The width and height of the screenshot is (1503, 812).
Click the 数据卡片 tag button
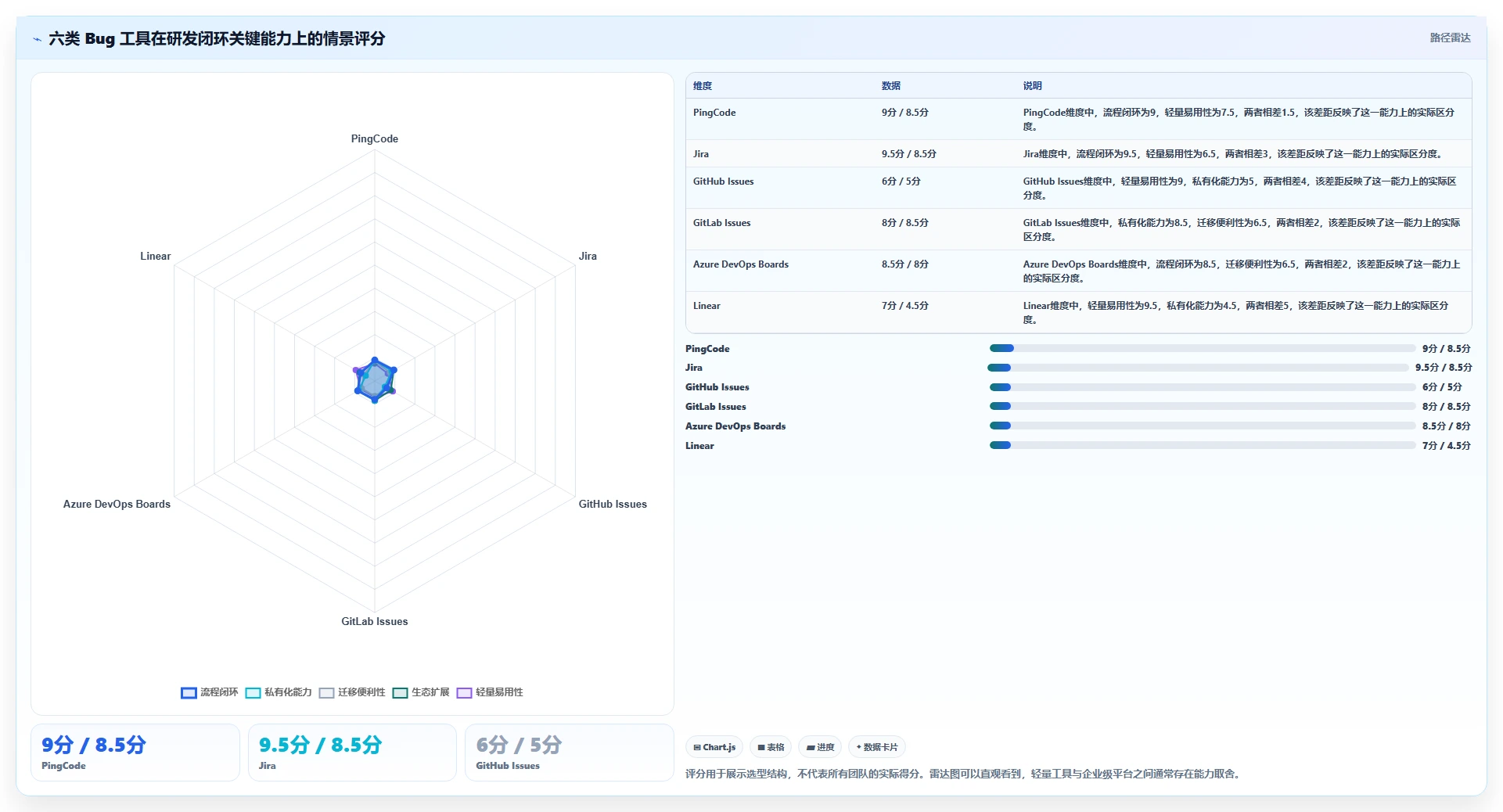coord(877,747)
